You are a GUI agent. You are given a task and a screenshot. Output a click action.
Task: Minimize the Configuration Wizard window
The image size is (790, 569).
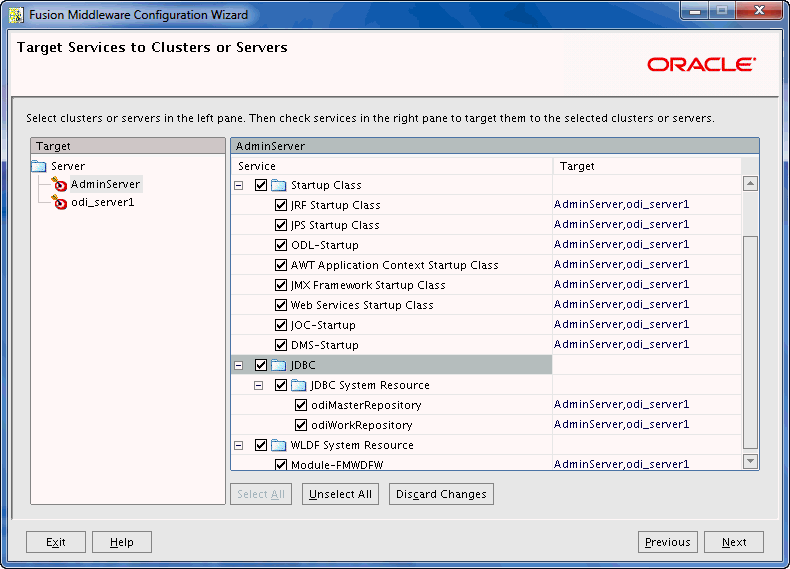(695, 11)
